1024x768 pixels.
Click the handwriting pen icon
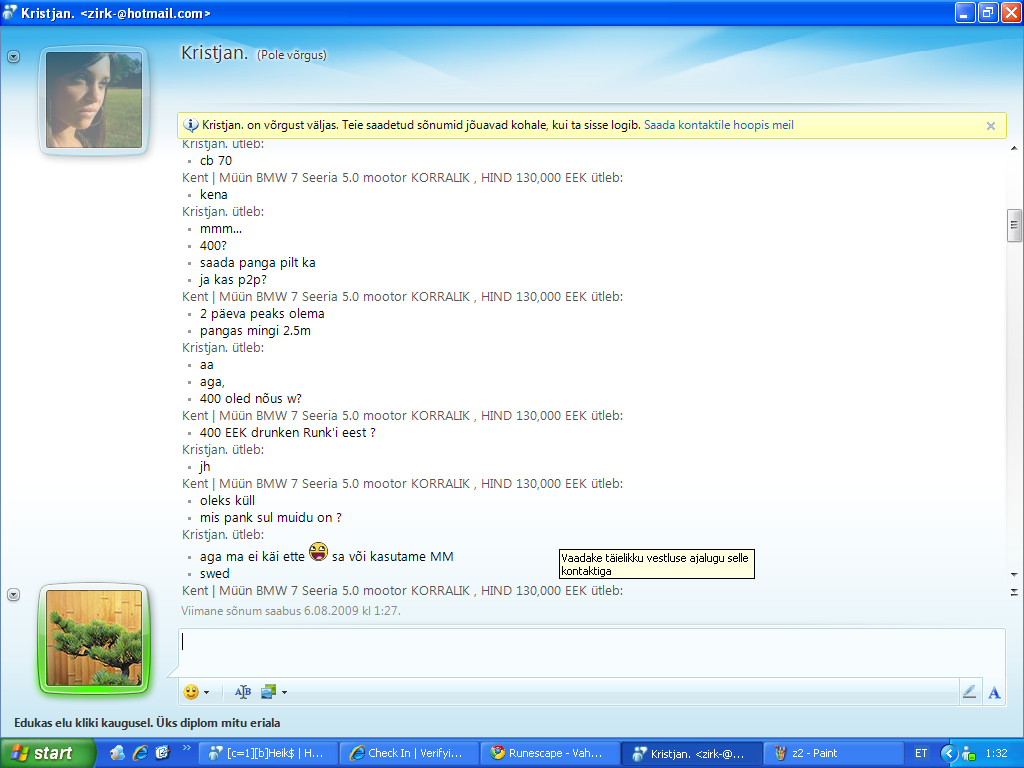tap(968, 691)
